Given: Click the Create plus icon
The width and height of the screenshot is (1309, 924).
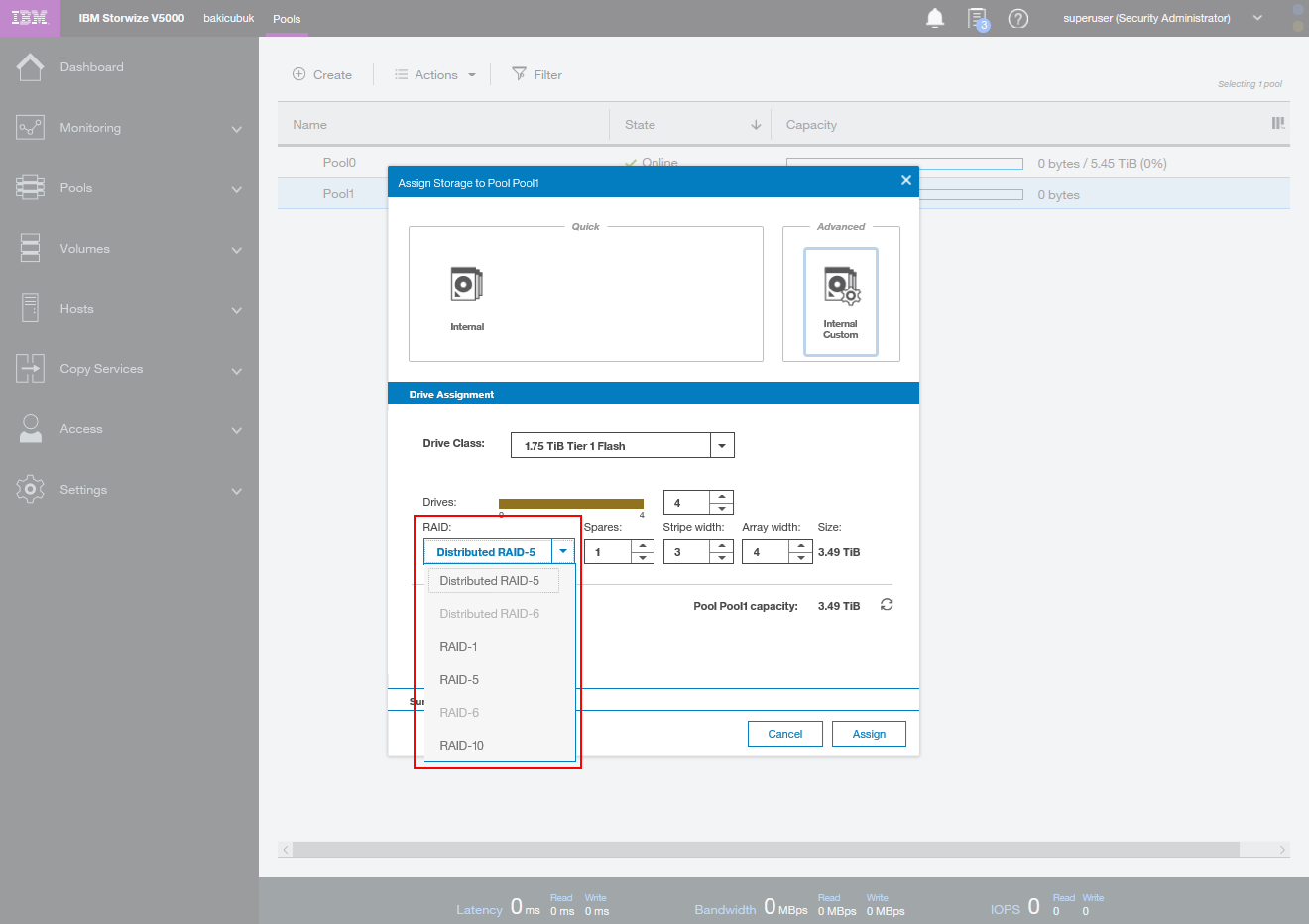Looking at the screenshot, I should point(298,74).
